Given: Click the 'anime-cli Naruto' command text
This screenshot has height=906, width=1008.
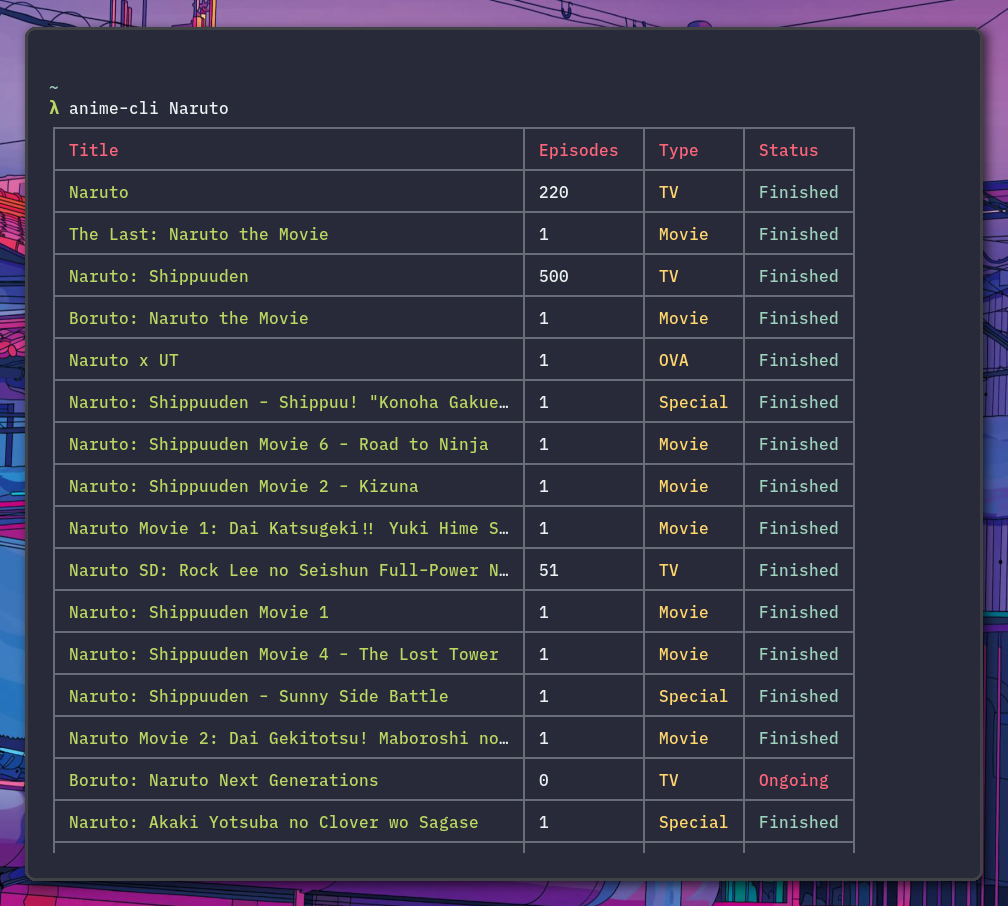Looking at the screenshot, I should (148, 108).
